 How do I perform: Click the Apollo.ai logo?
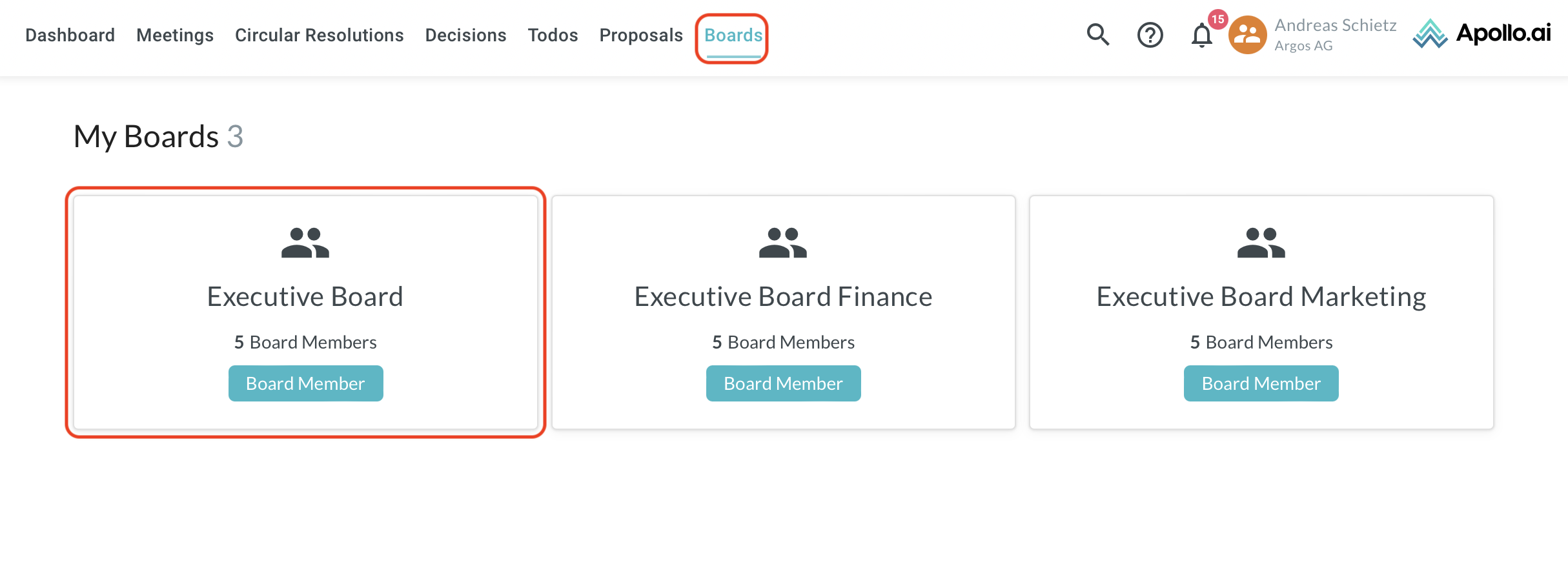pos(1482,34)
